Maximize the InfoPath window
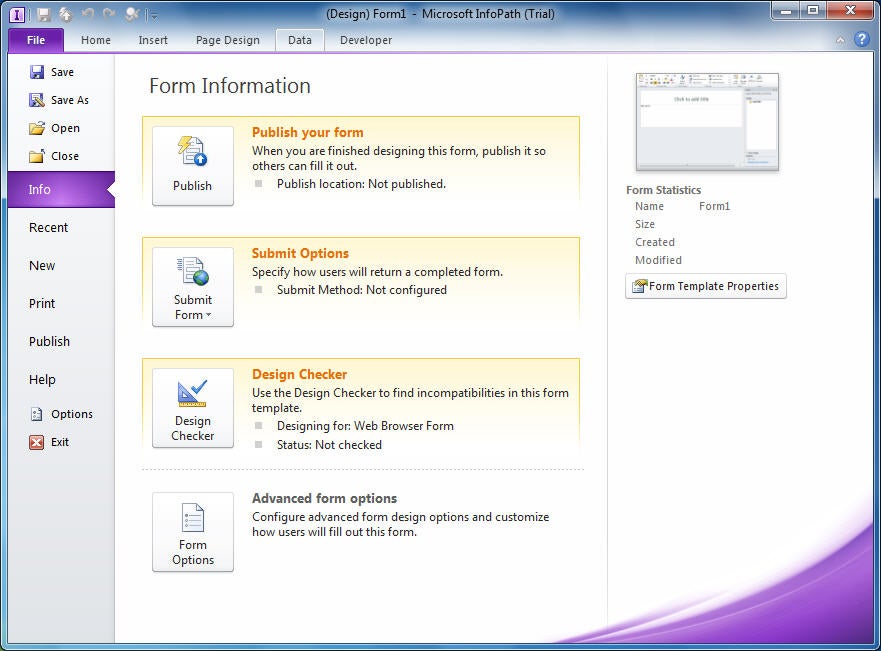 (x=812, y=11)
